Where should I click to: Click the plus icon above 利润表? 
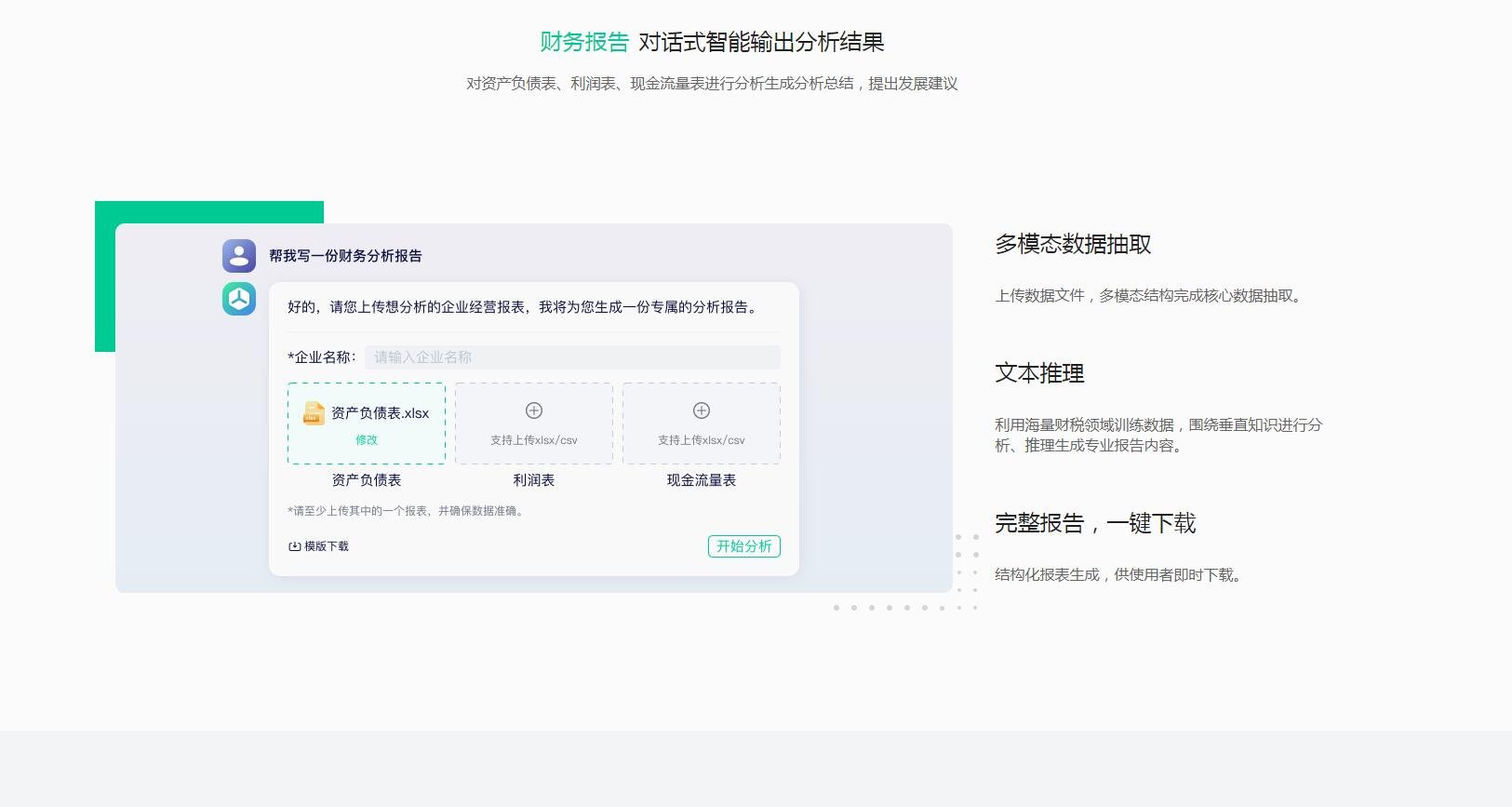[534, 410]
